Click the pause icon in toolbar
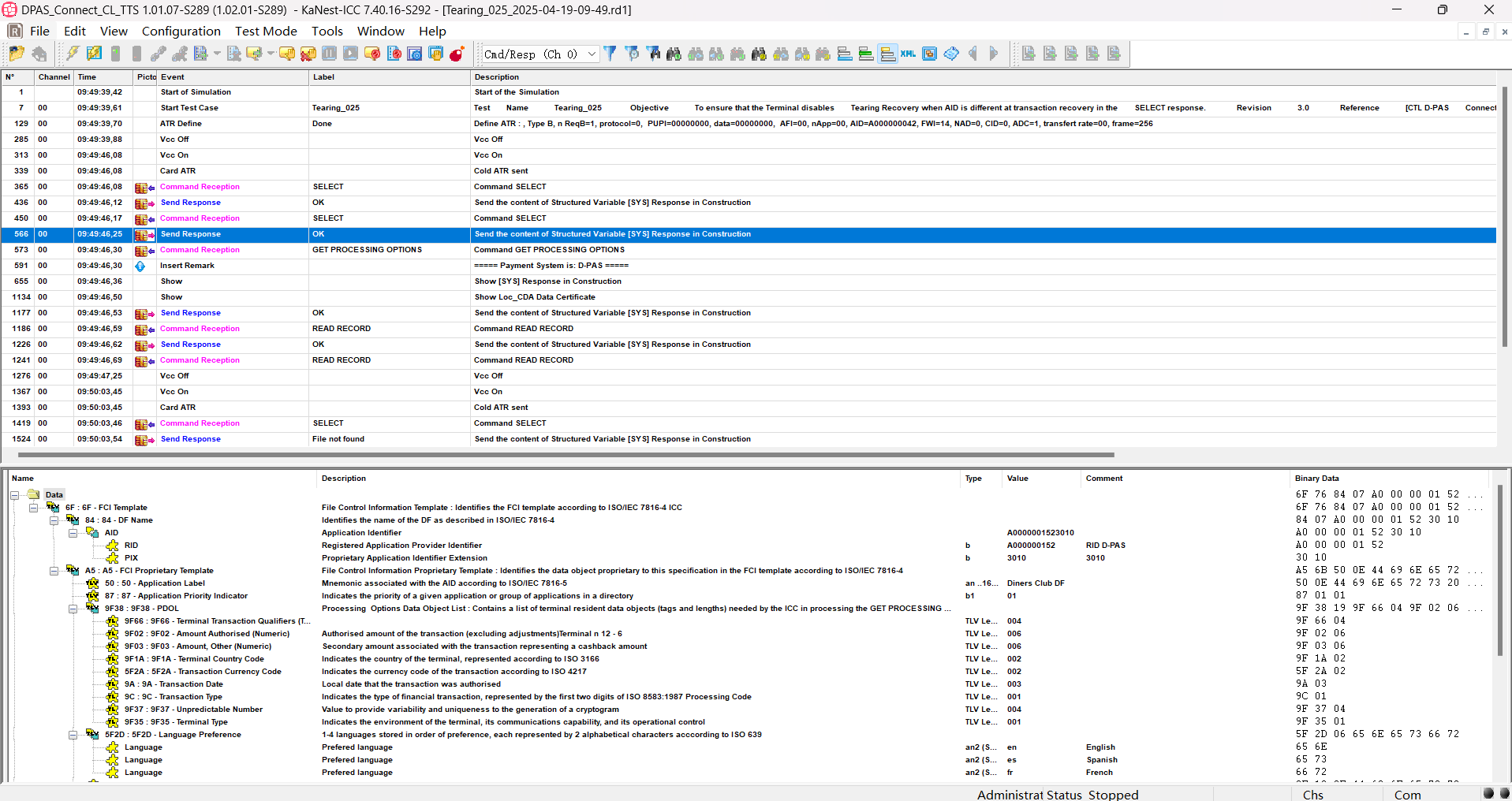 click(330, 54)
